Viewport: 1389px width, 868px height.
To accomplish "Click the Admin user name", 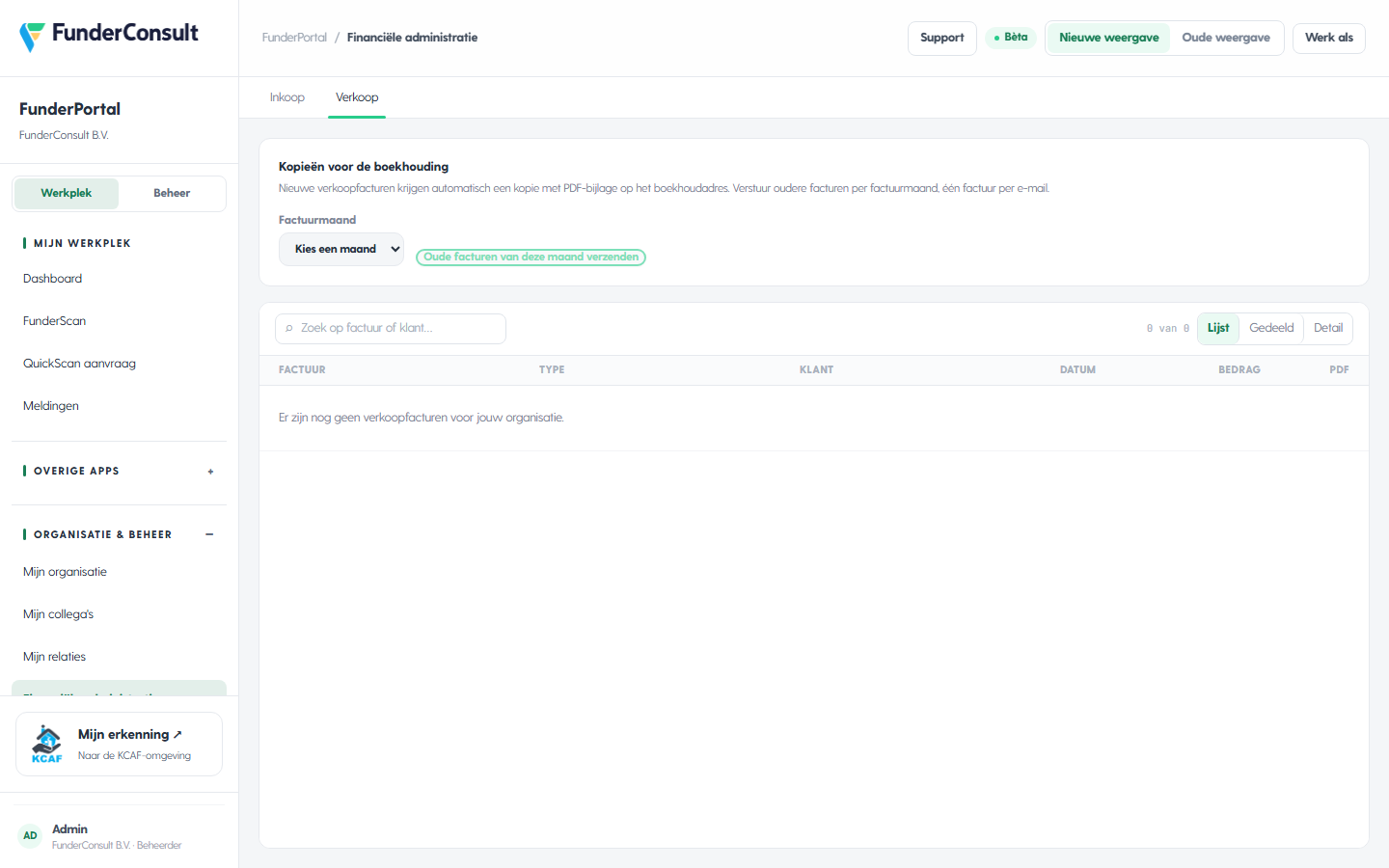I will click(69, 829).
